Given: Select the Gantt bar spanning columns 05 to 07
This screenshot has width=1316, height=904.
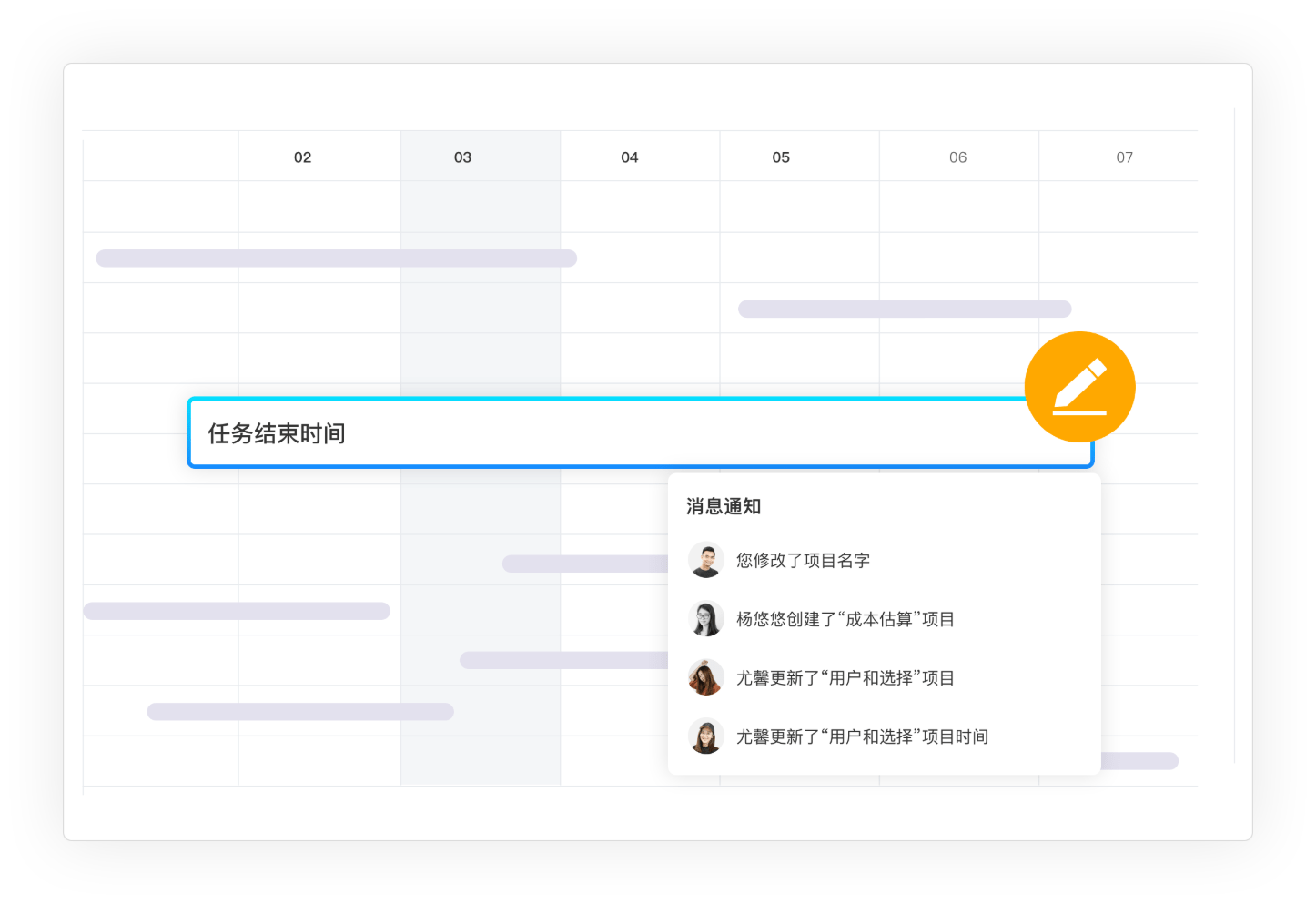Looking at the screenshot, I should point(904,310).
